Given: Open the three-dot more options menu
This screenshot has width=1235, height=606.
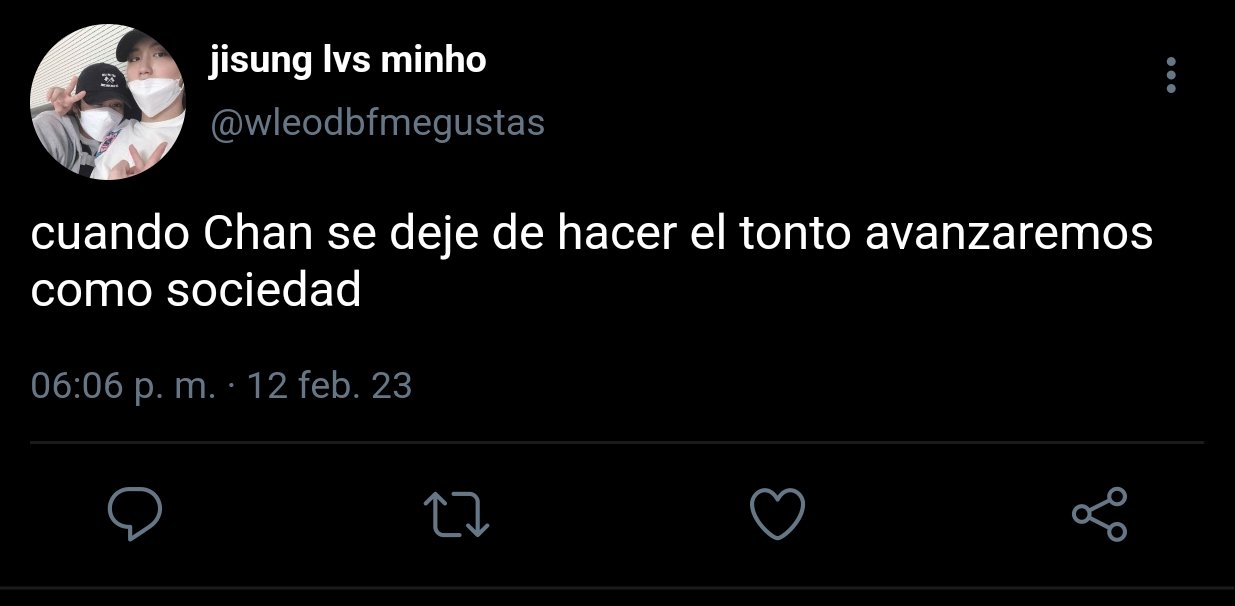Looking at the screenshot, I should coord(1171,76).
